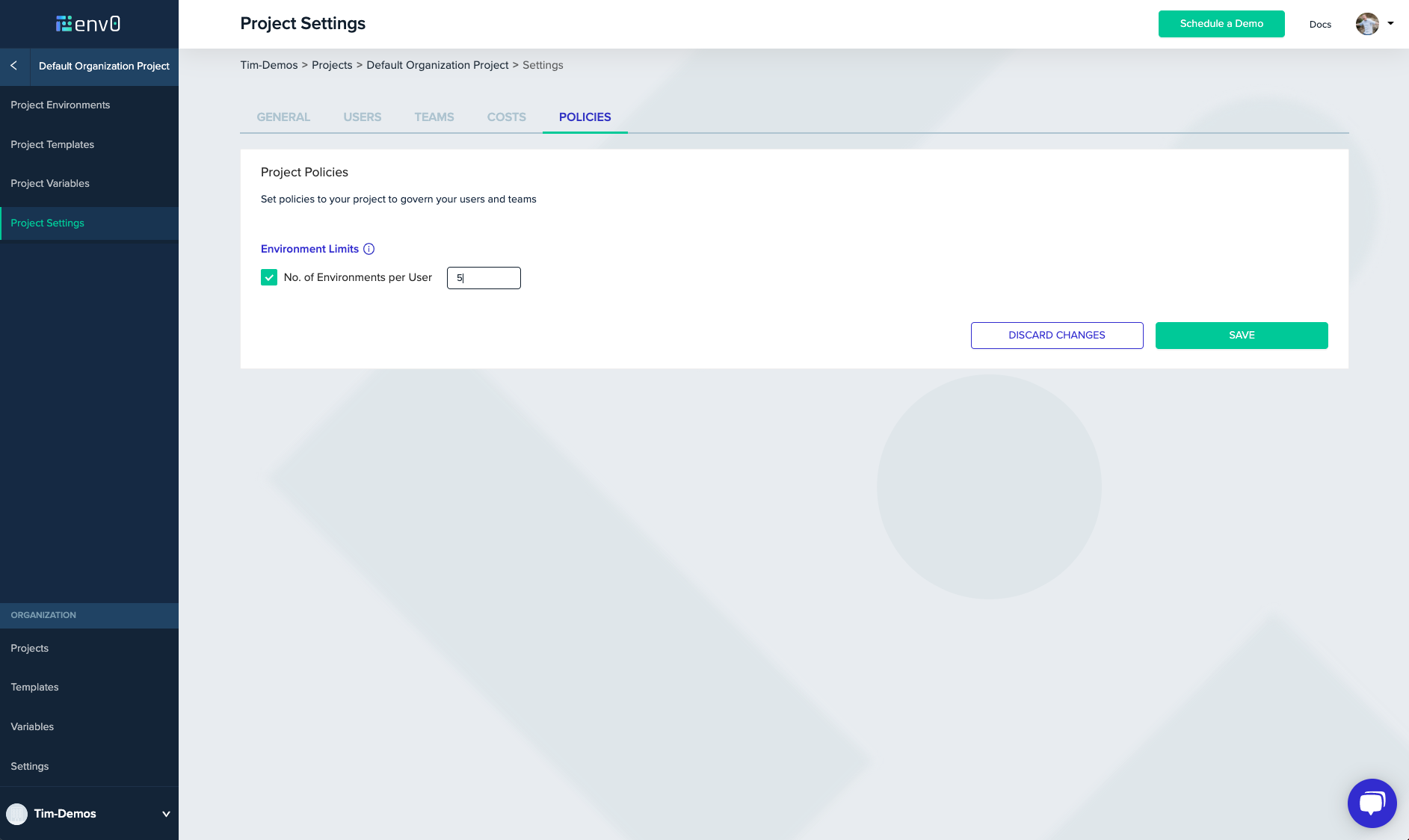Switch to the Users tab
This screenshot has width=1409, height=840.
[x=363, y=117]
